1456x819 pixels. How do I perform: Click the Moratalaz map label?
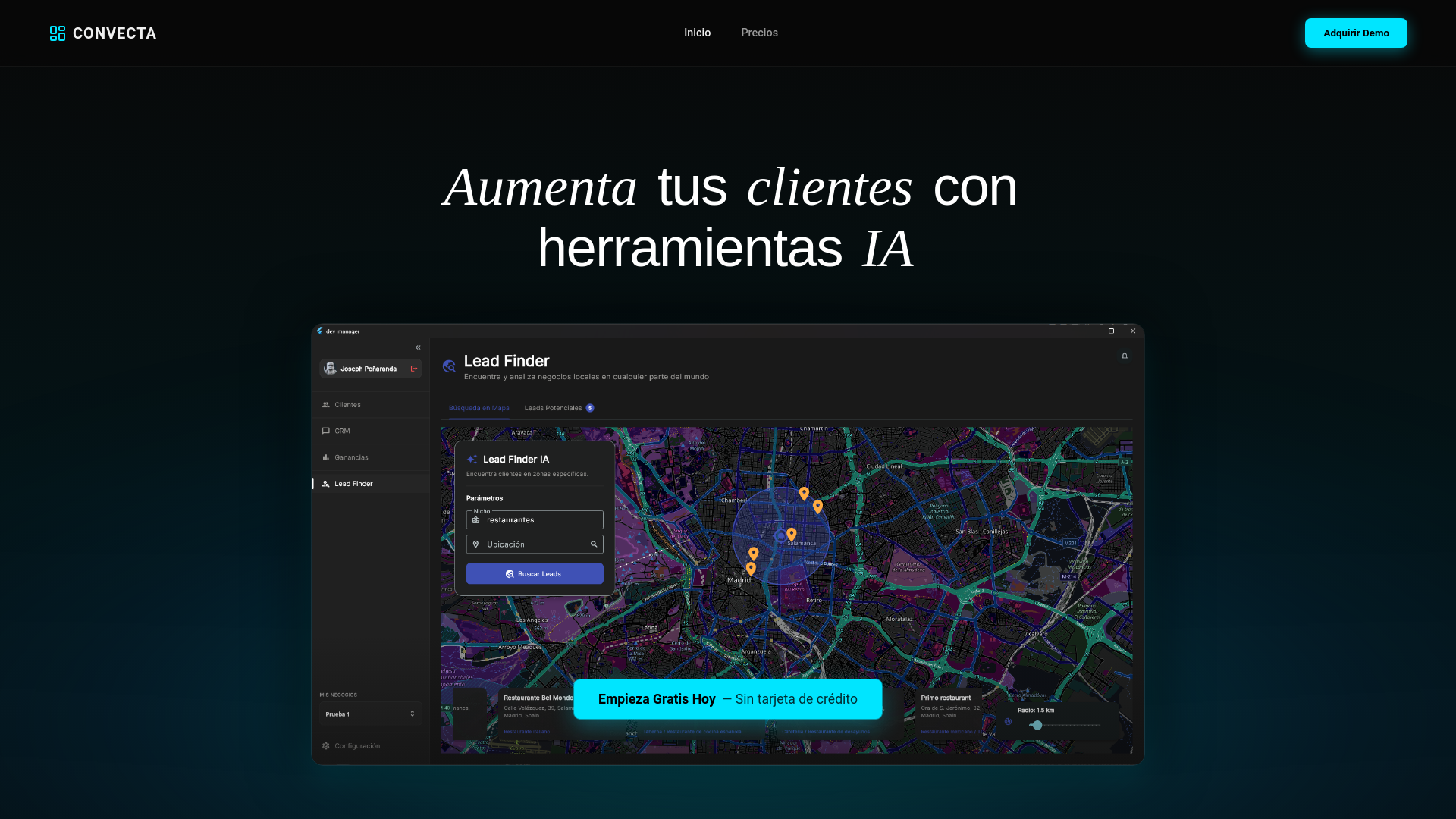tap(899, 619)
